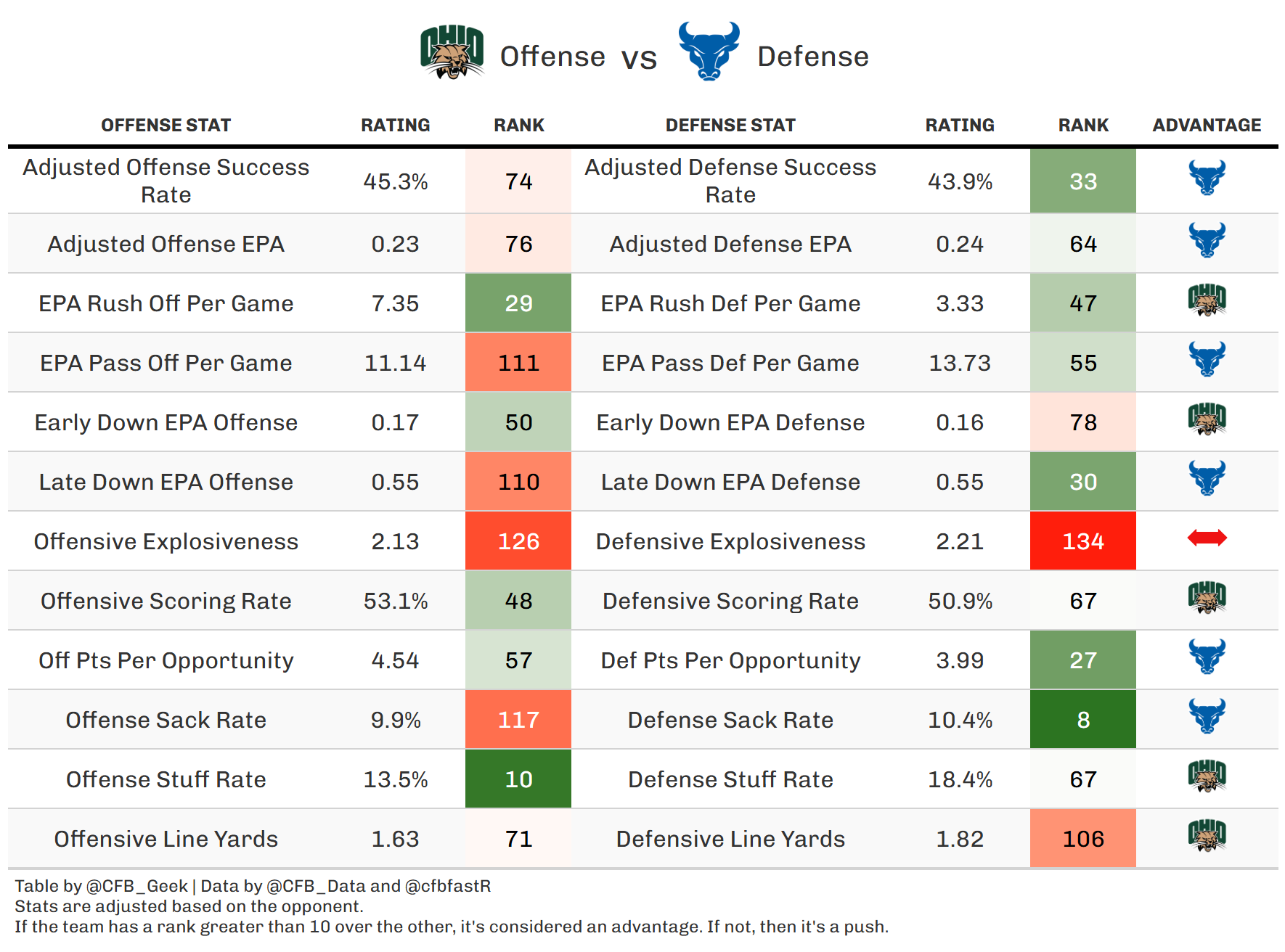Click the Ohio advantage icon for Stuff Rate row

click(x=1207, y=776)
